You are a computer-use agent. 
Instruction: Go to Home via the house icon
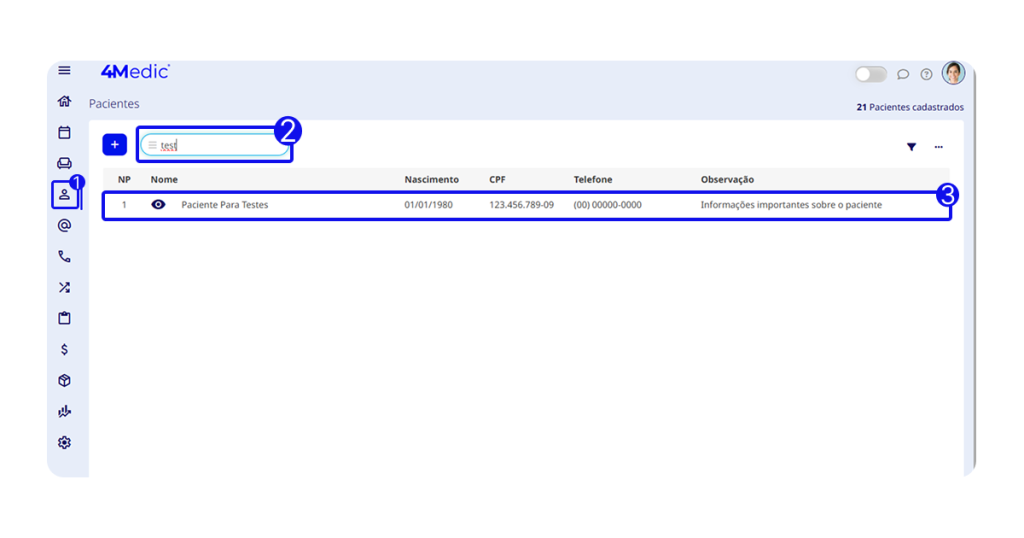pyautogui.click(x=64, y=101)
